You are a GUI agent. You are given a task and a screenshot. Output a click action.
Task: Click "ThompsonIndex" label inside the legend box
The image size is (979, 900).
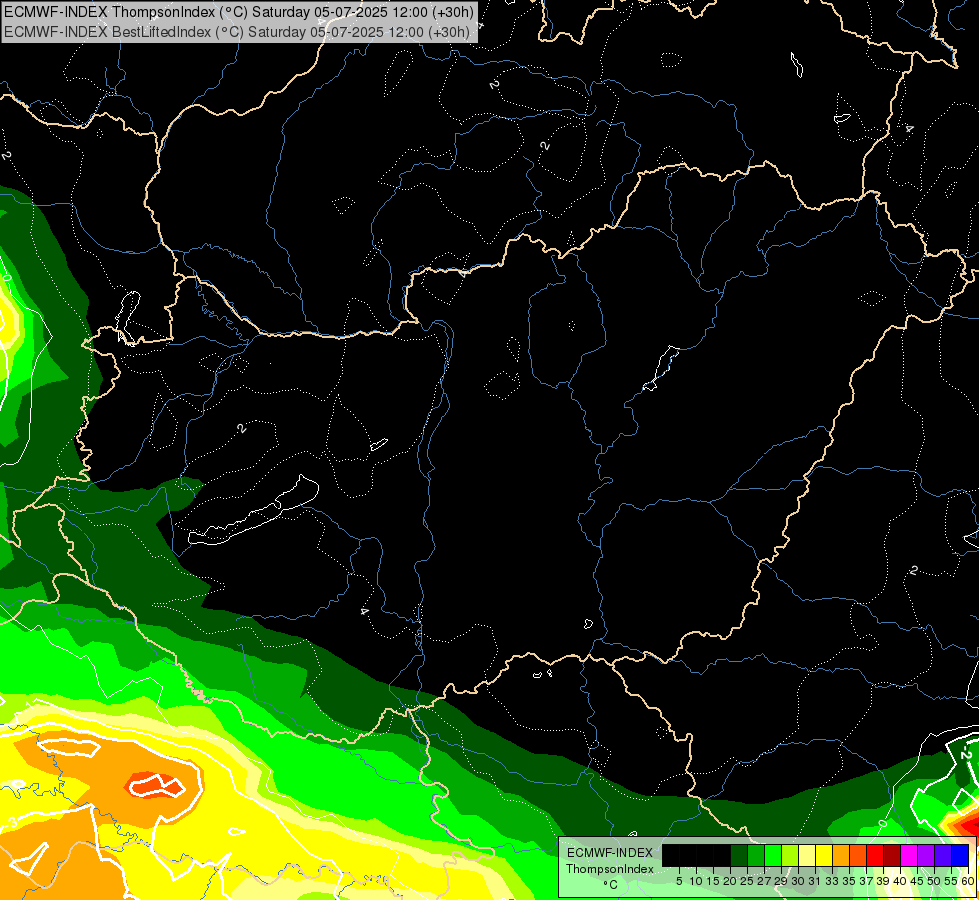pos(610,869)
